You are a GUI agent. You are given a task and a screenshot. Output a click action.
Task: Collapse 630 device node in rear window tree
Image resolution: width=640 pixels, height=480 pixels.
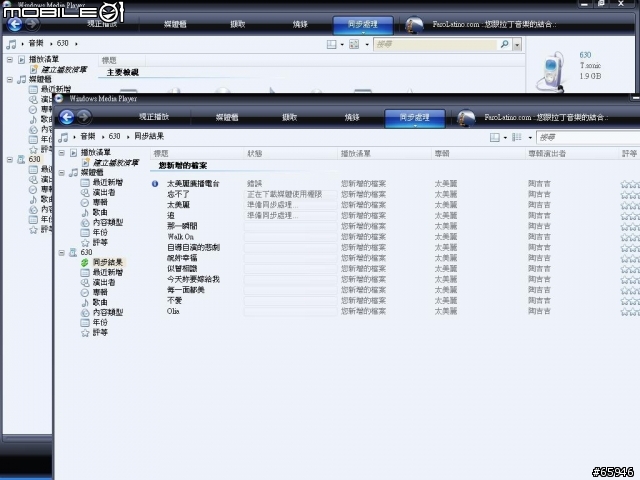[x=9, y=160]
